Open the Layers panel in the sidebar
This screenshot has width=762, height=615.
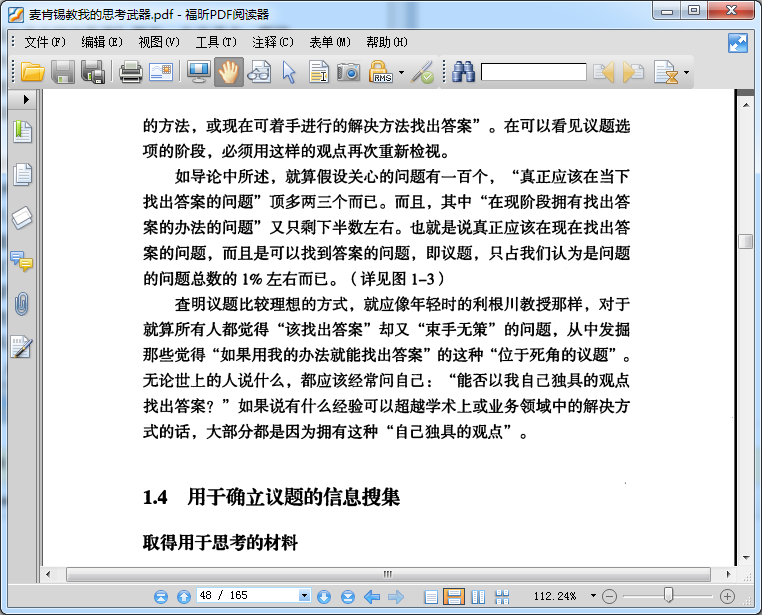tap(22, 218)
